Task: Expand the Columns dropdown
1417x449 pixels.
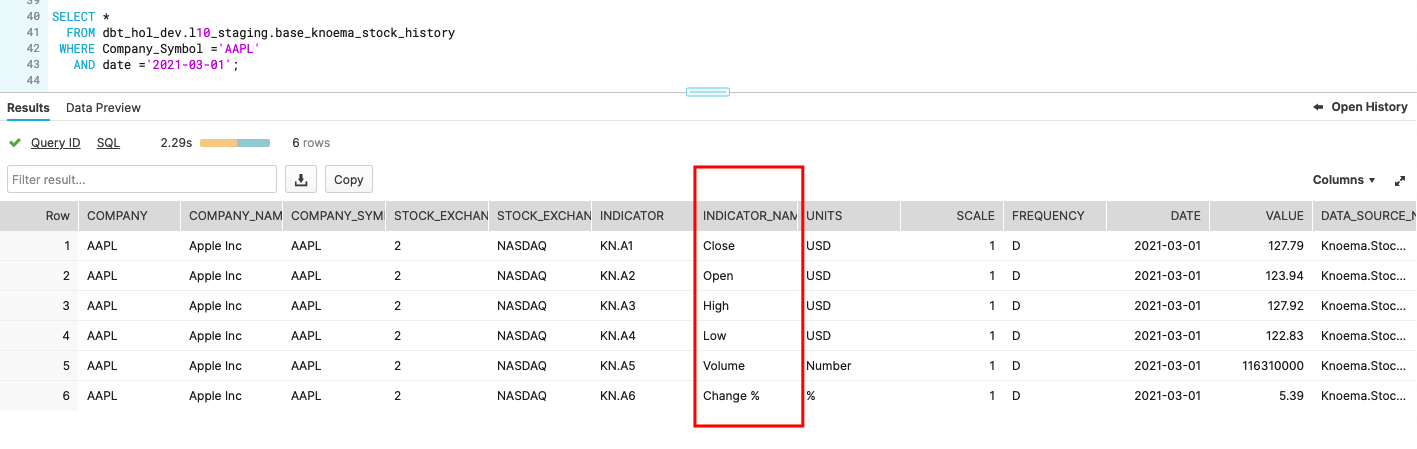Action: 1344,180
